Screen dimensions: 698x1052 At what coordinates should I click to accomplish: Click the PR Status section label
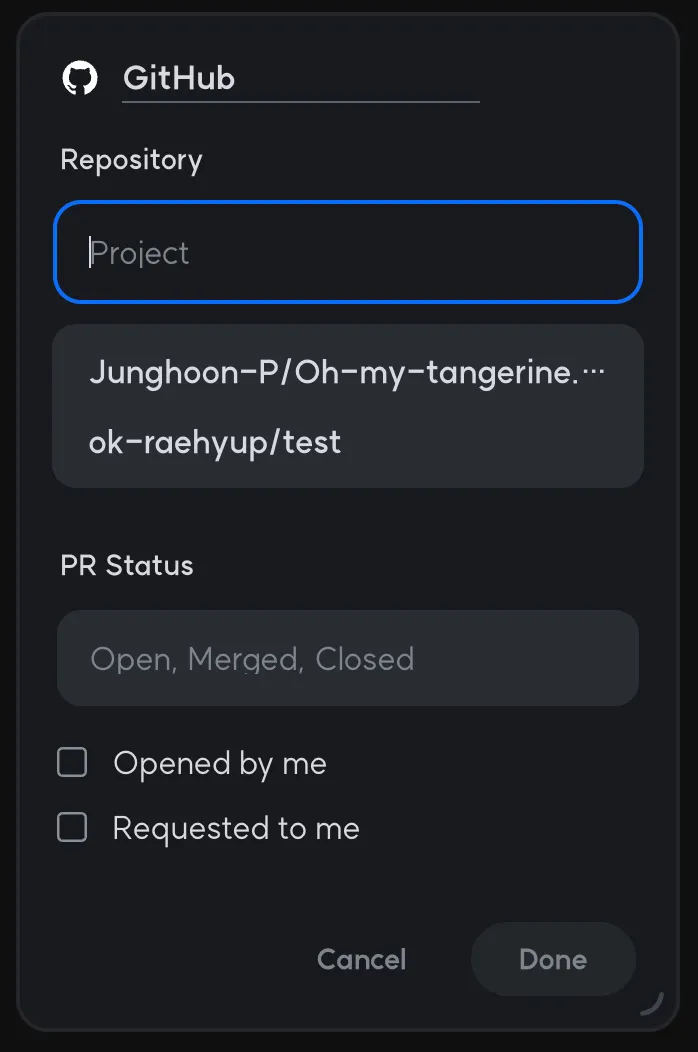pos(127,566)
